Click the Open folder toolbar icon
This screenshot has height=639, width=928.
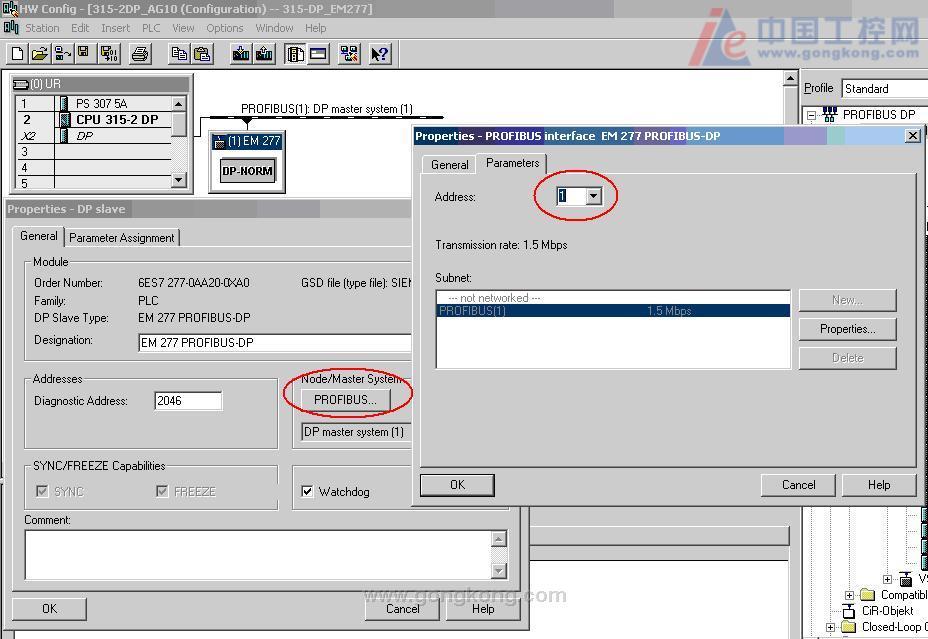(39, 54)
